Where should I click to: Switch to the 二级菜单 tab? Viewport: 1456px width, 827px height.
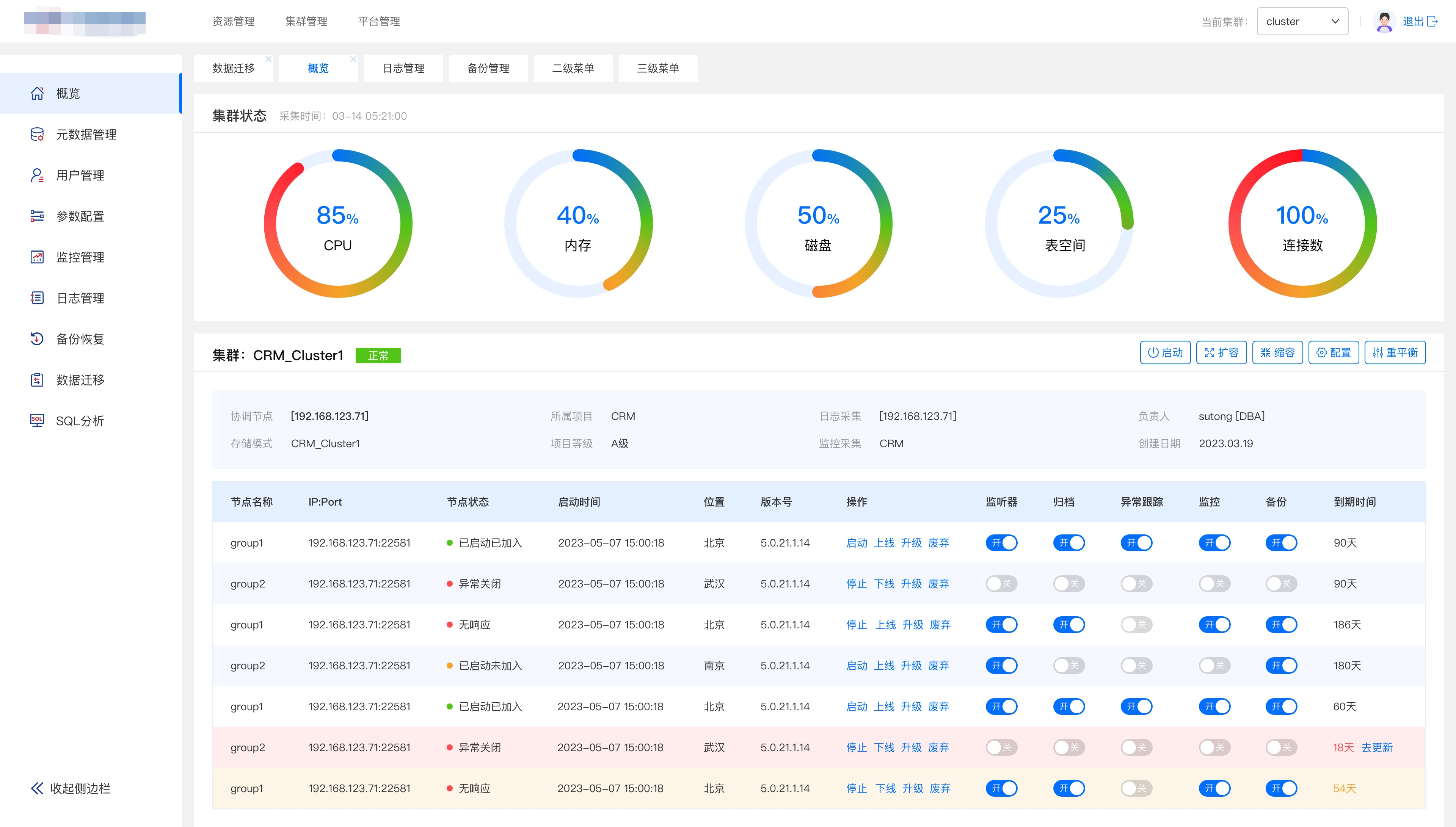[573, 68]
